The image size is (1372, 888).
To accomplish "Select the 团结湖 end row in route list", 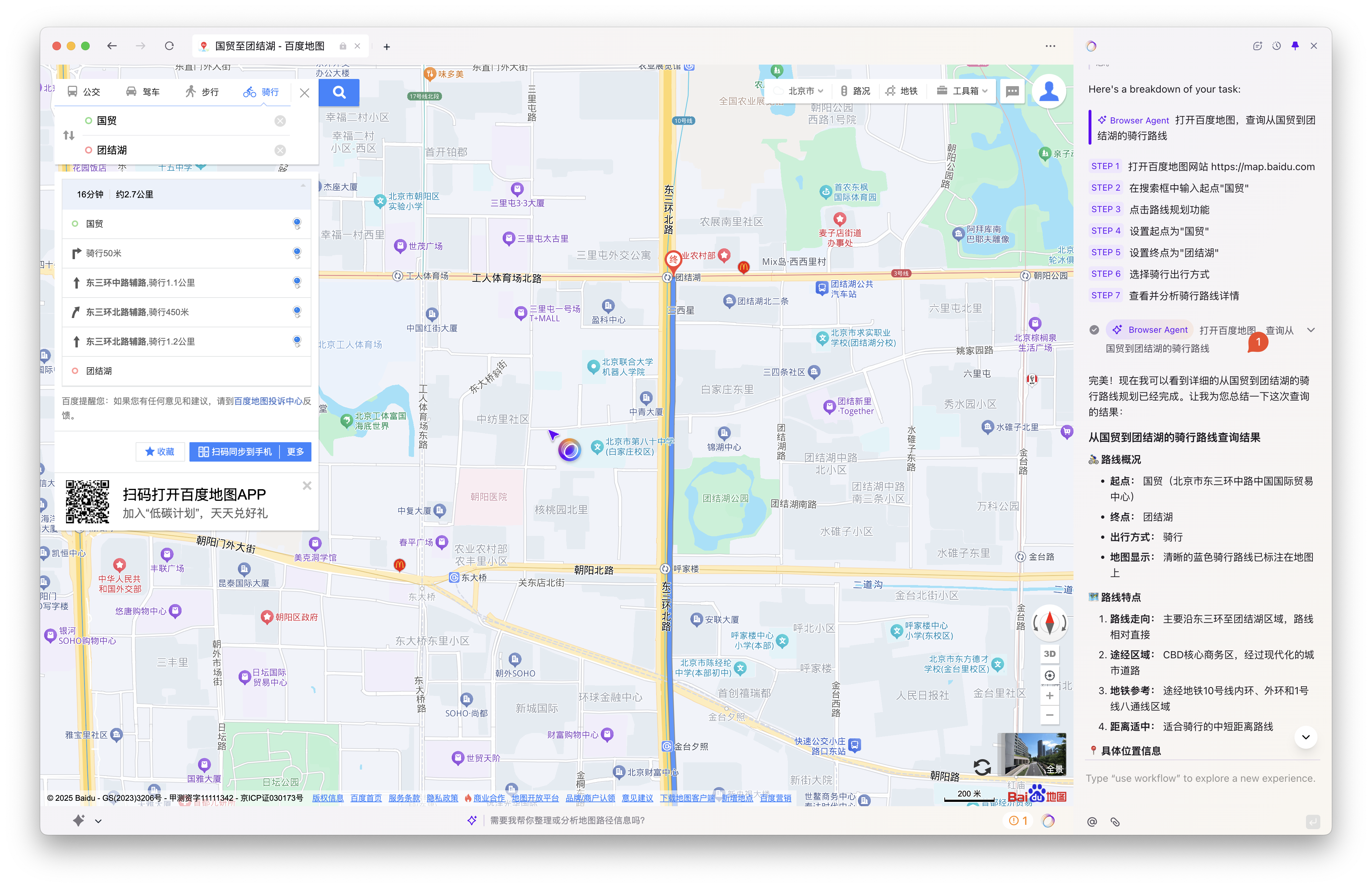I will coord(187,371).
